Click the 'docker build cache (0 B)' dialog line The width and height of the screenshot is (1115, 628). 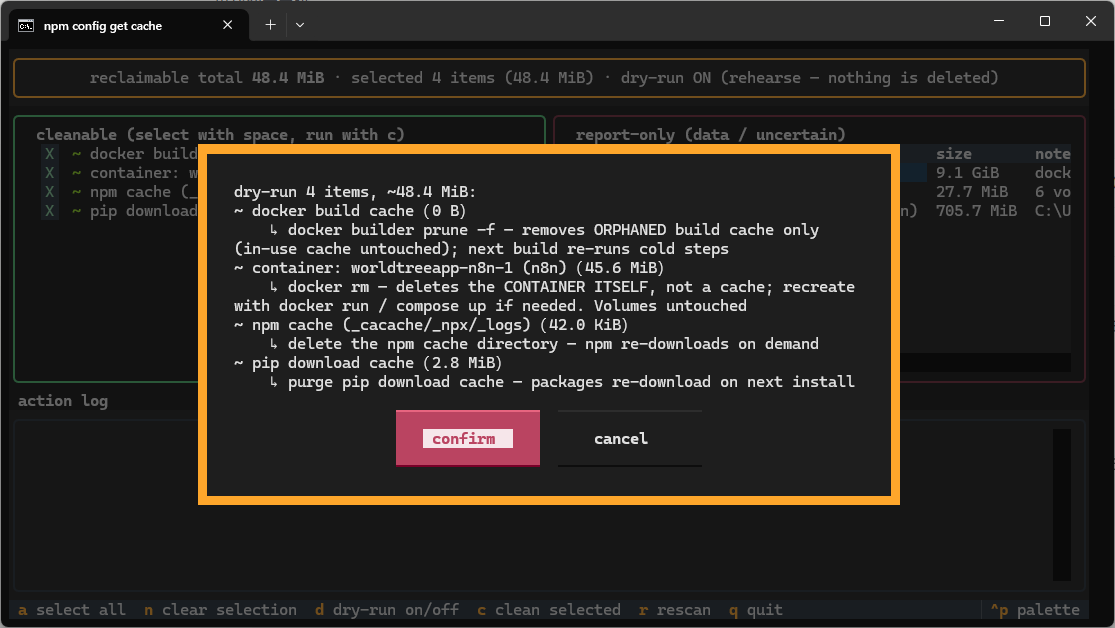350,211
